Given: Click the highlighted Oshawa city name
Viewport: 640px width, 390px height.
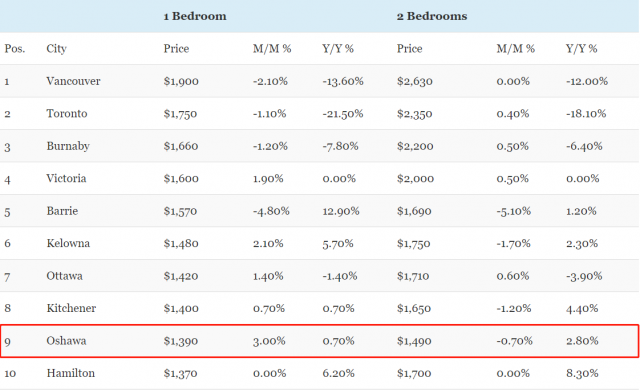Looking at the screenshot, I should coord(66,341).
